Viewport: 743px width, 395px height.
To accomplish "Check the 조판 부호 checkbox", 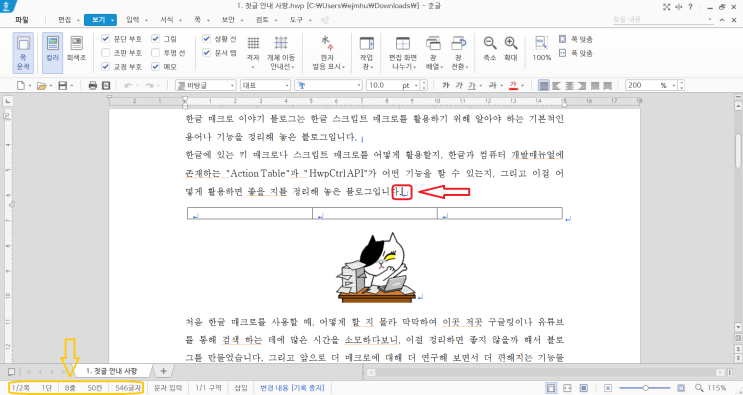I will coord(106,53).
